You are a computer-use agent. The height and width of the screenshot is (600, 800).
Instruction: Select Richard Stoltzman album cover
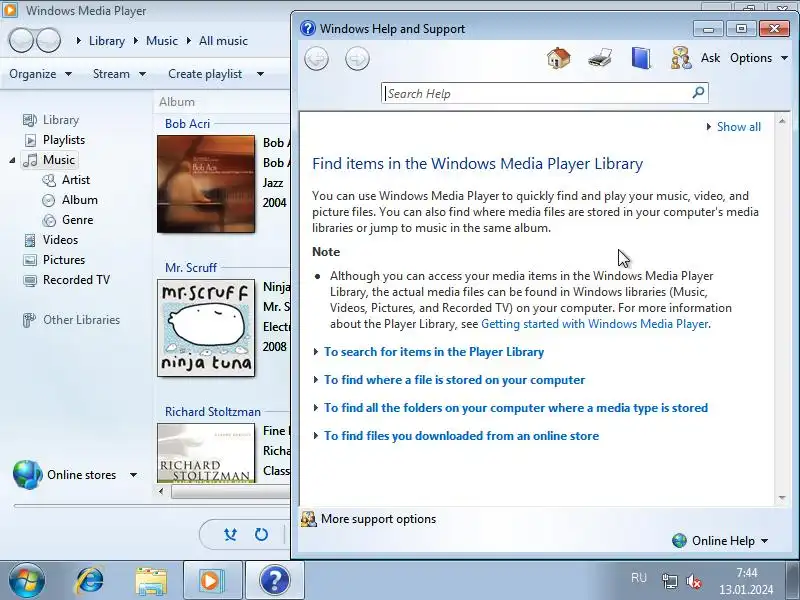206,453
